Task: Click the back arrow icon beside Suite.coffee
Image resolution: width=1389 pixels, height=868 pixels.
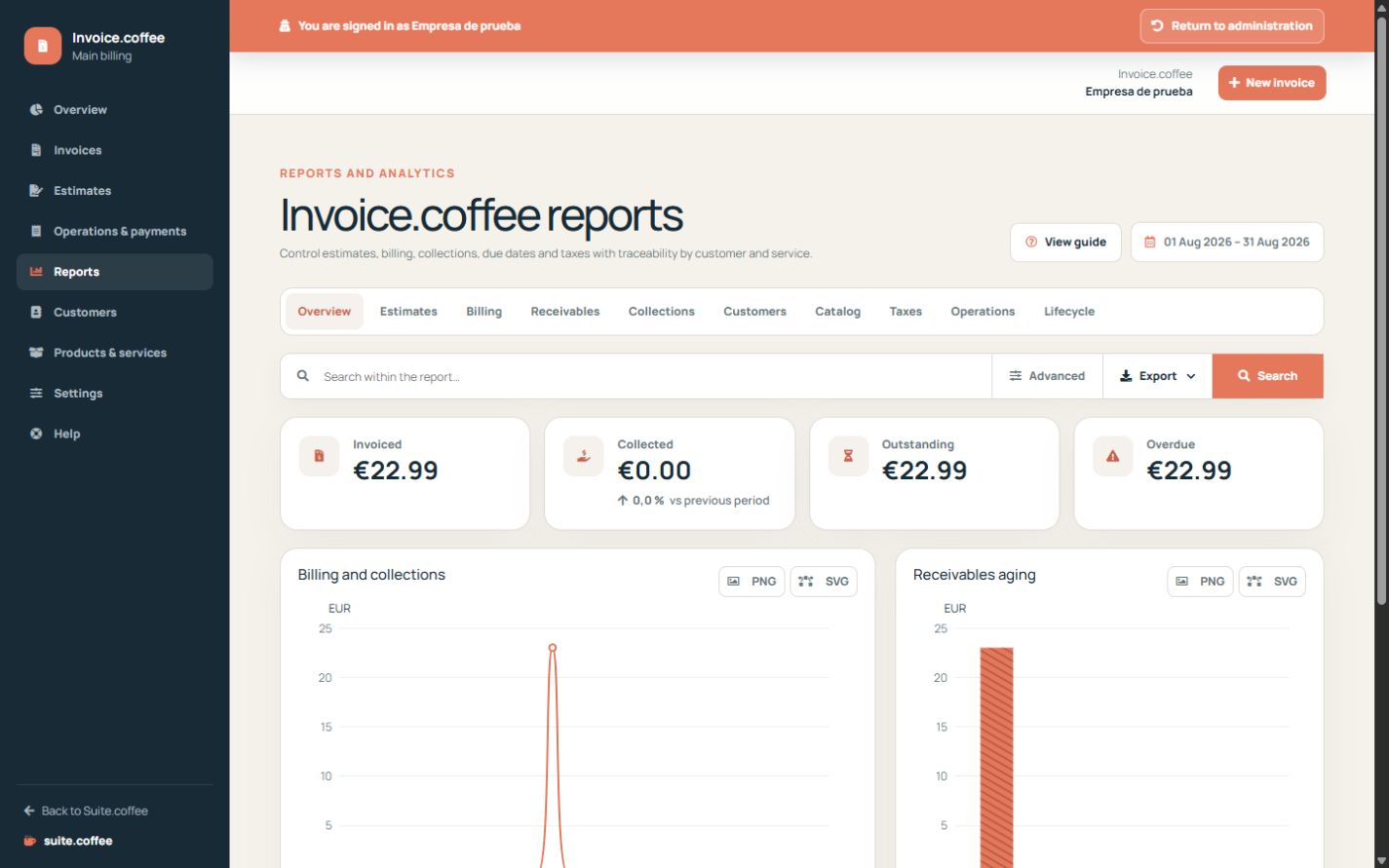Action: 29,811
